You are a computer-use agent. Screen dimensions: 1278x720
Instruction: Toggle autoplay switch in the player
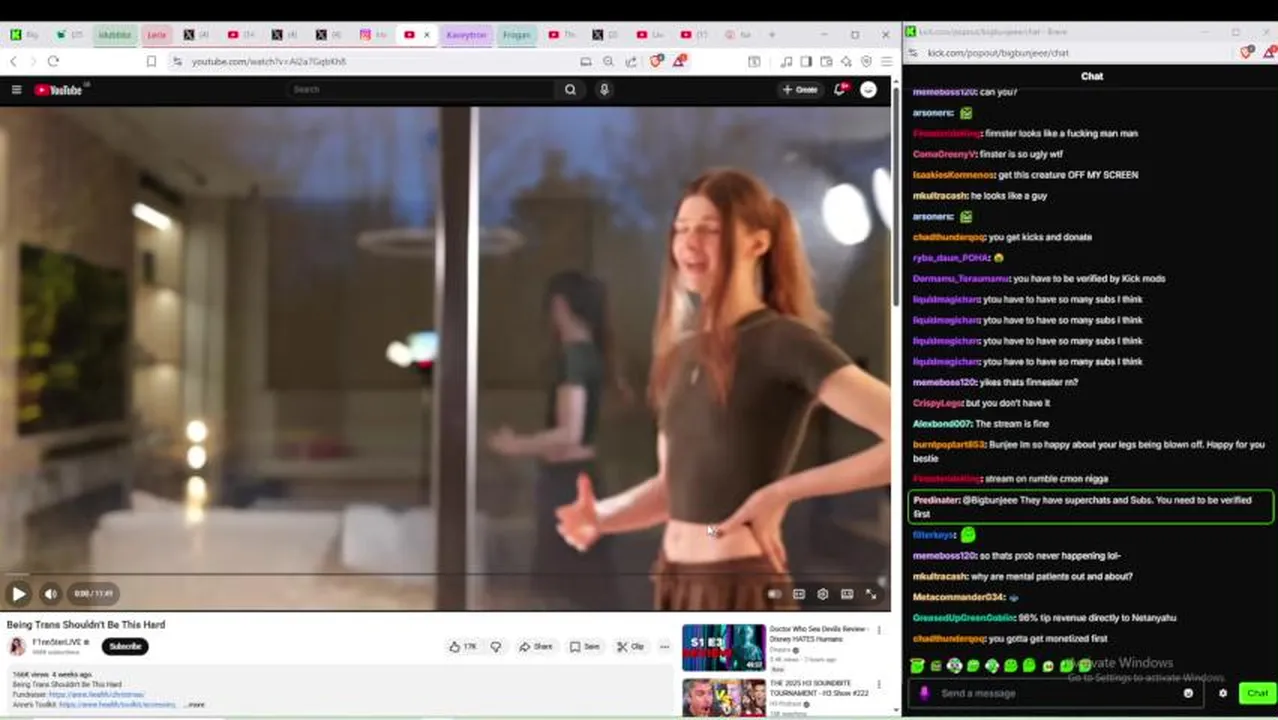774,594
